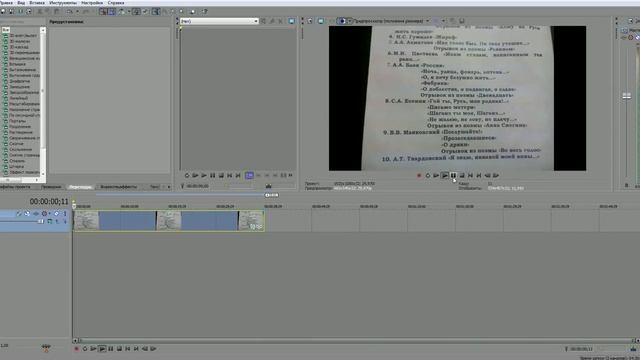Screen dimensions: 640x360
Task: Click the first clip thumbnail on timeline
Action: pos(86,221)
